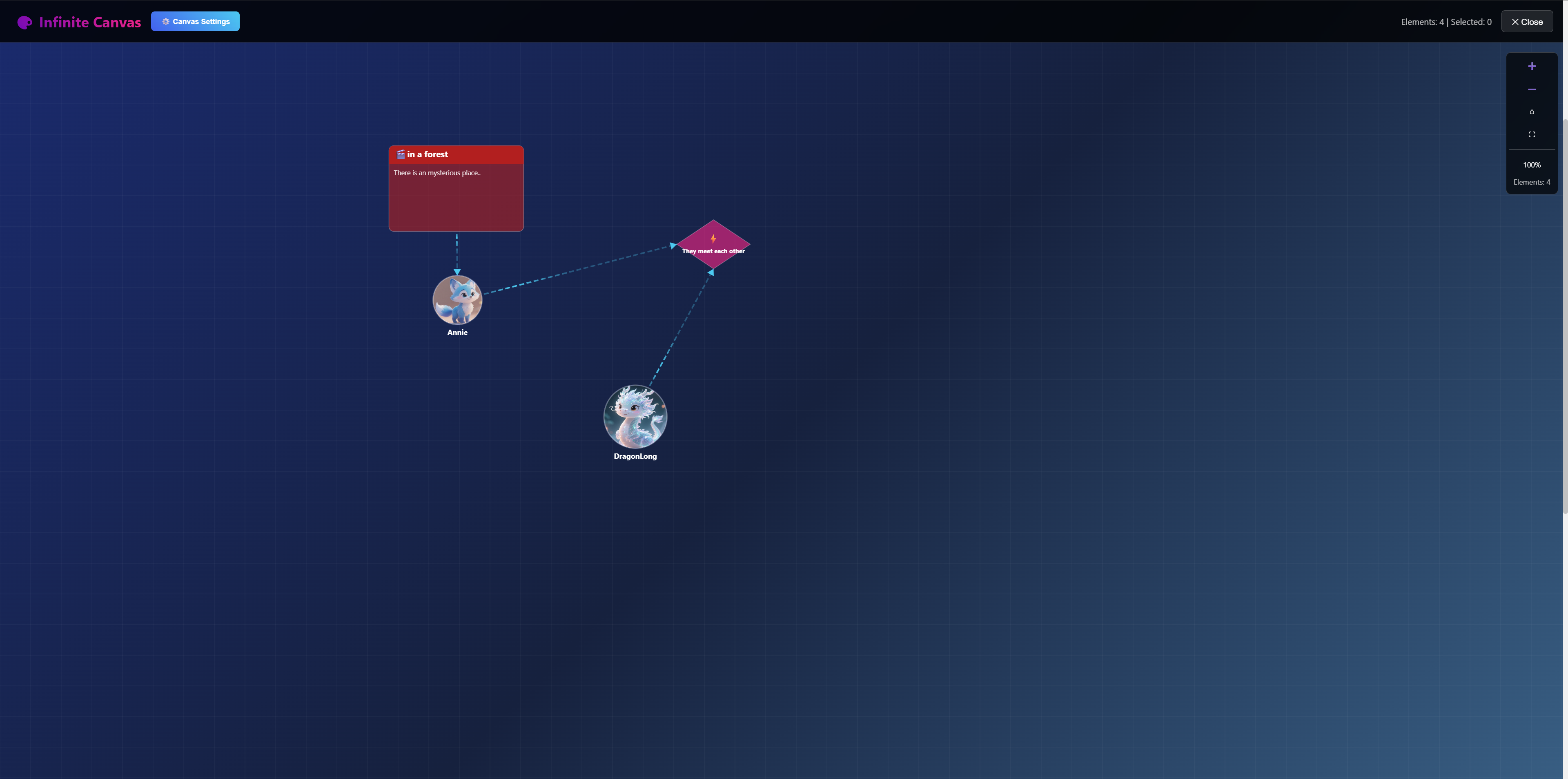Screen dimensions: 1568x779
Task: Click the 100% zoom level readout
Action: [x=1532, y=165]
